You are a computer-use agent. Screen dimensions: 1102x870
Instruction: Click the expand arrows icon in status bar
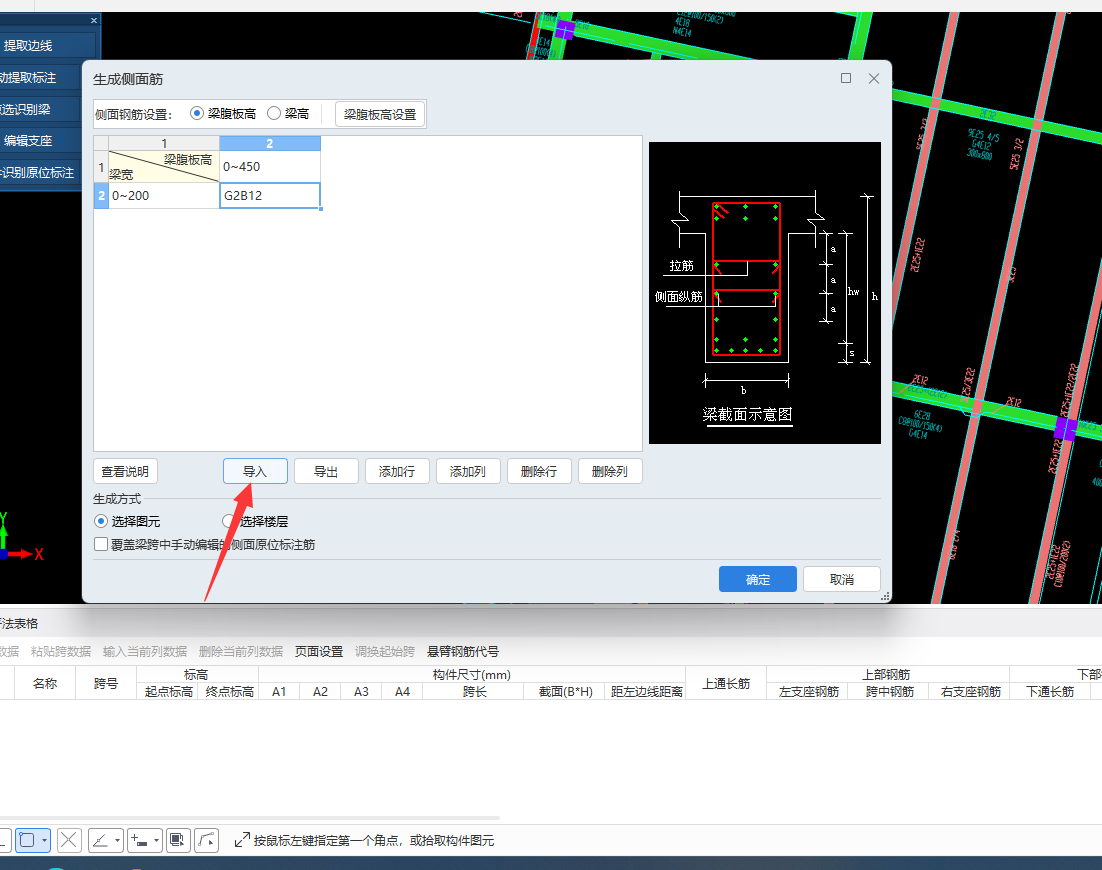242,840
